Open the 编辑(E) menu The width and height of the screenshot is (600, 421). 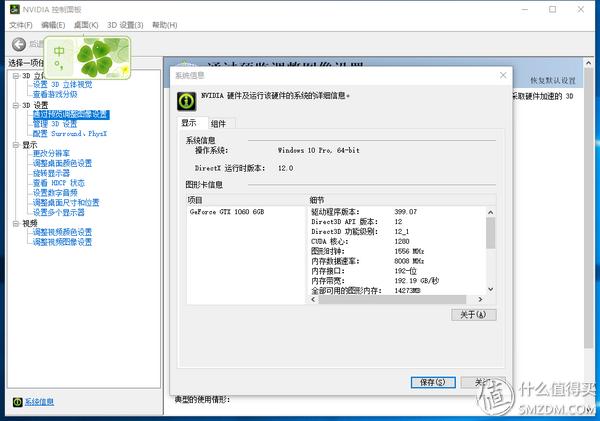(x=53, y=25)
